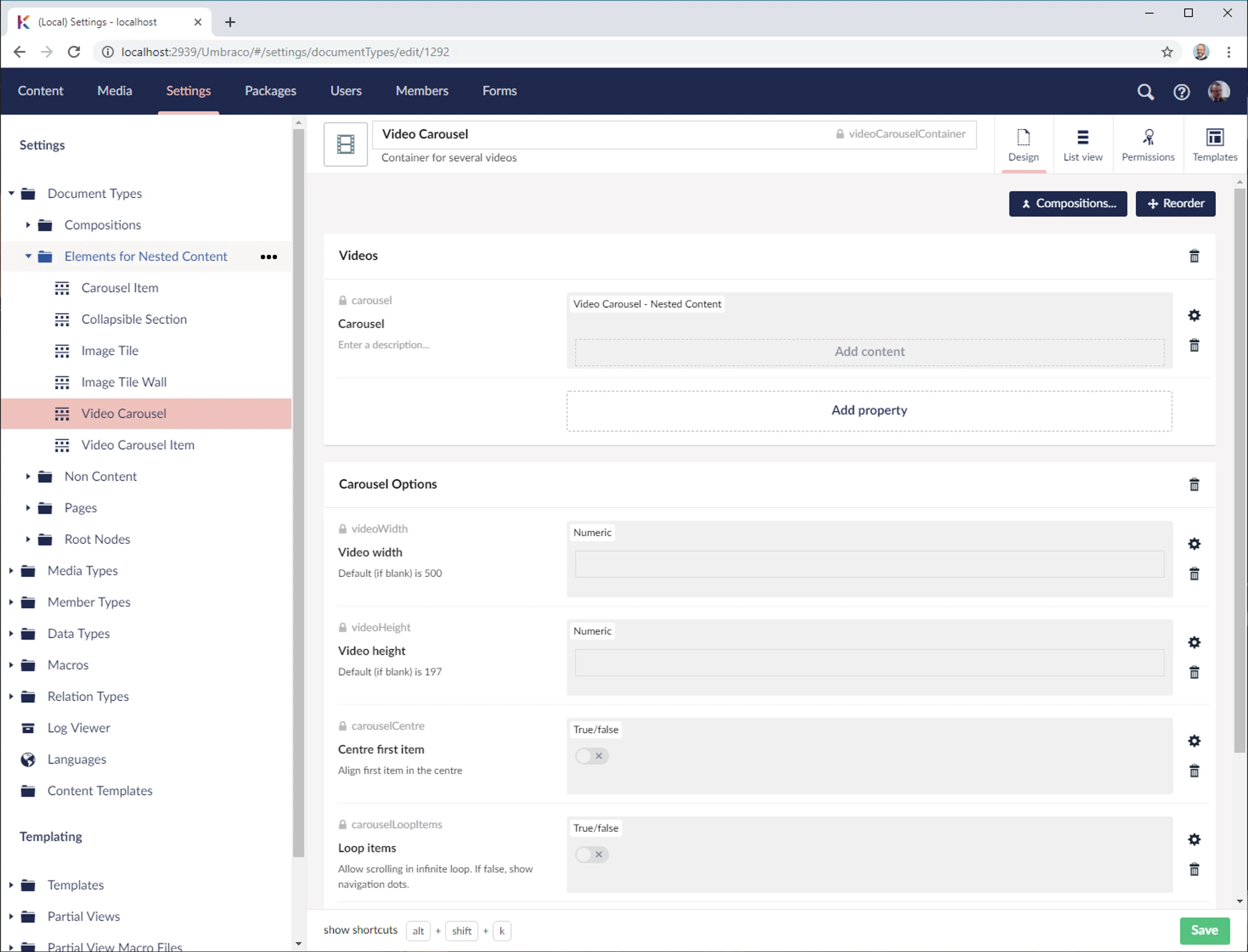Toggle the Centre first item switch
The height and width of the screenshot is (952, 1248).
click(x=591, y=756)
